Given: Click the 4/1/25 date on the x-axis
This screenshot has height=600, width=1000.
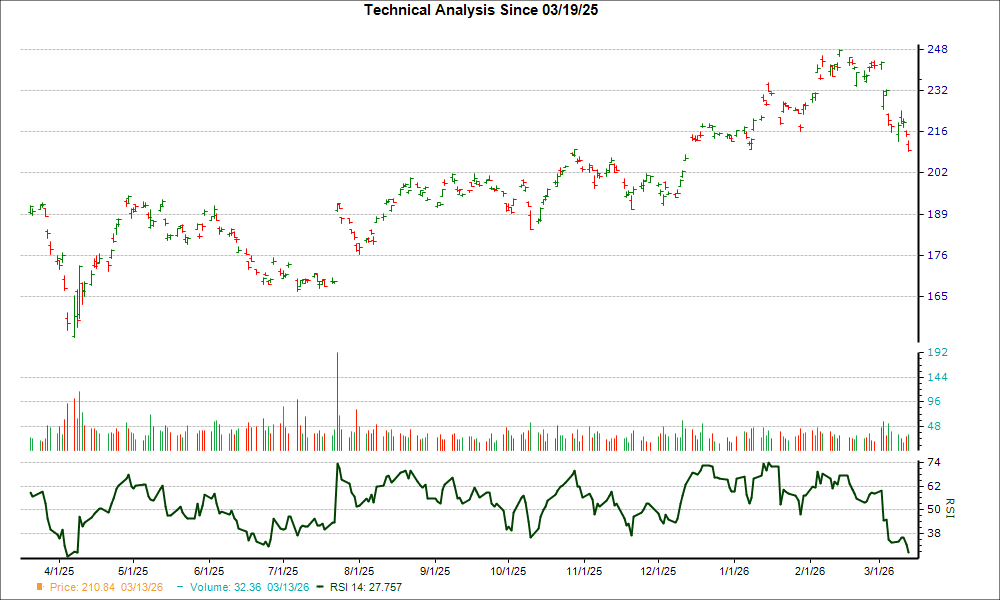Looking at the screenshot, I should 58,571.
